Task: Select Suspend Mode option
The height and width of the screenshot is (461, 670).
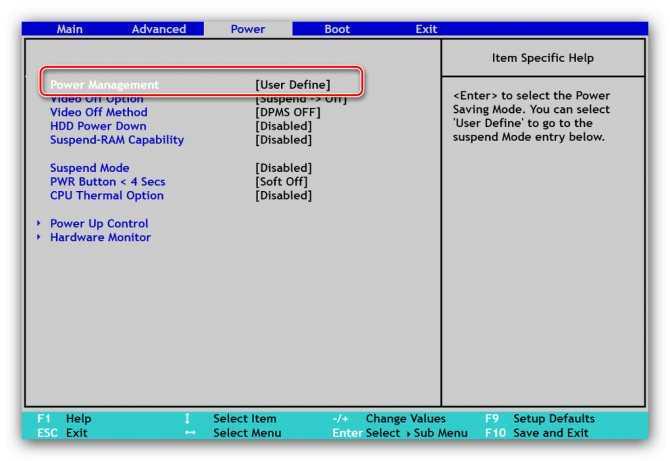Action: tap(90, 168)
